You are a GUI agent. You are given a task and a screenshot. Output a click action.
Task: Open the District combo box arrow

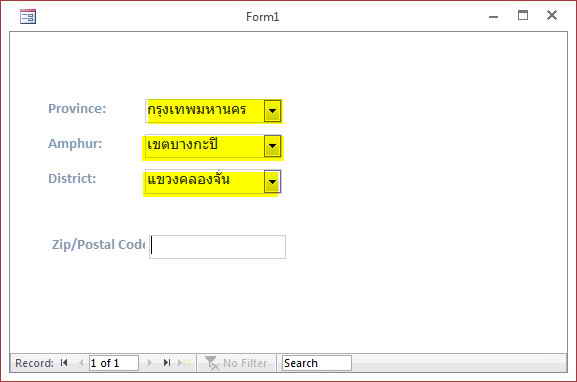[x=272, y=181]
